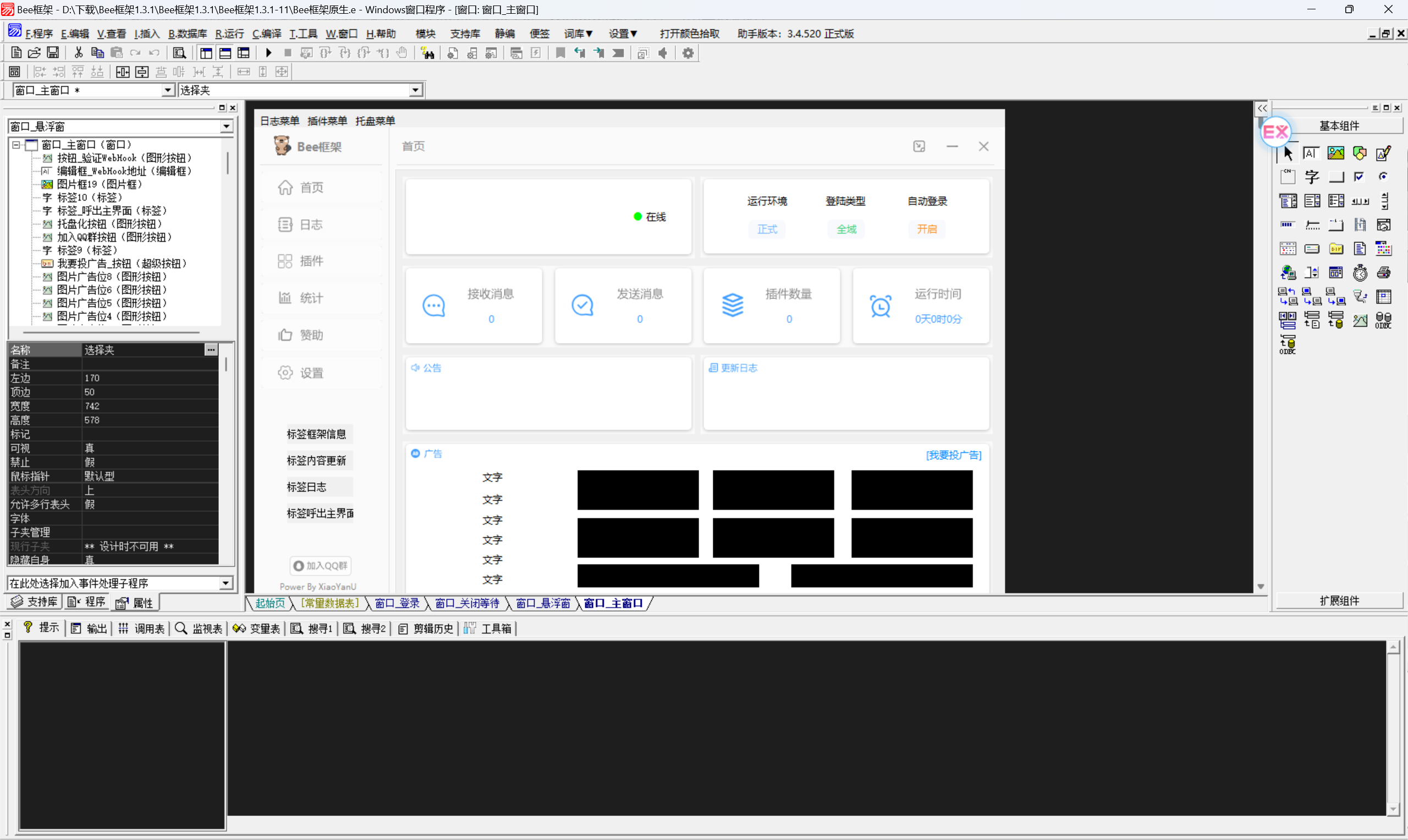Viewport: 1408px width, 840px height.
Task: Click the Run (play) toolbar button
Action: tap(268, 53)
